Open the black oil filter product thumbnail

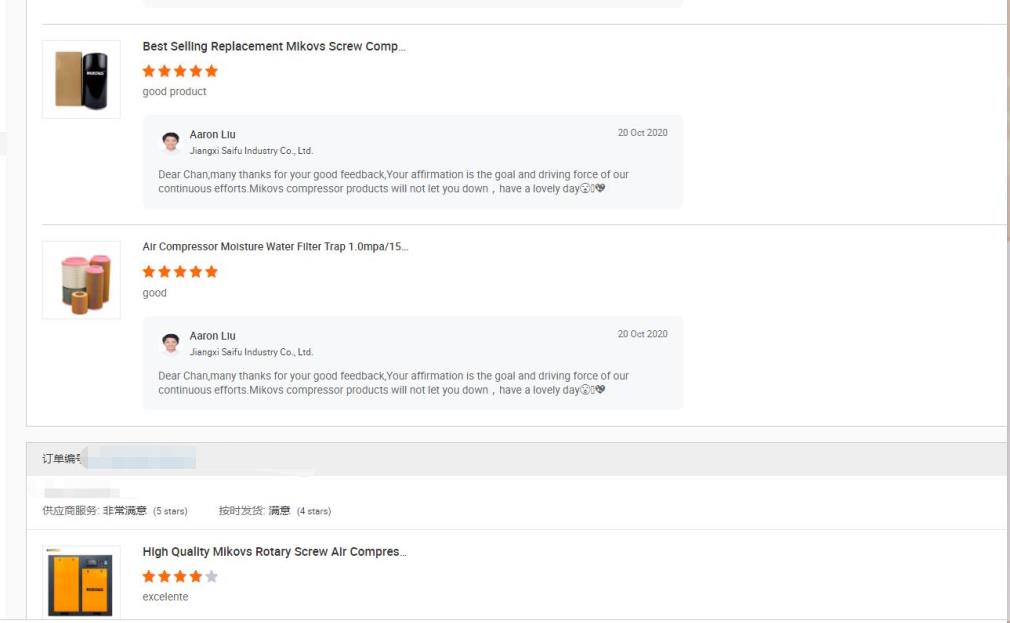pyautogui.click(x=81, y=80)
